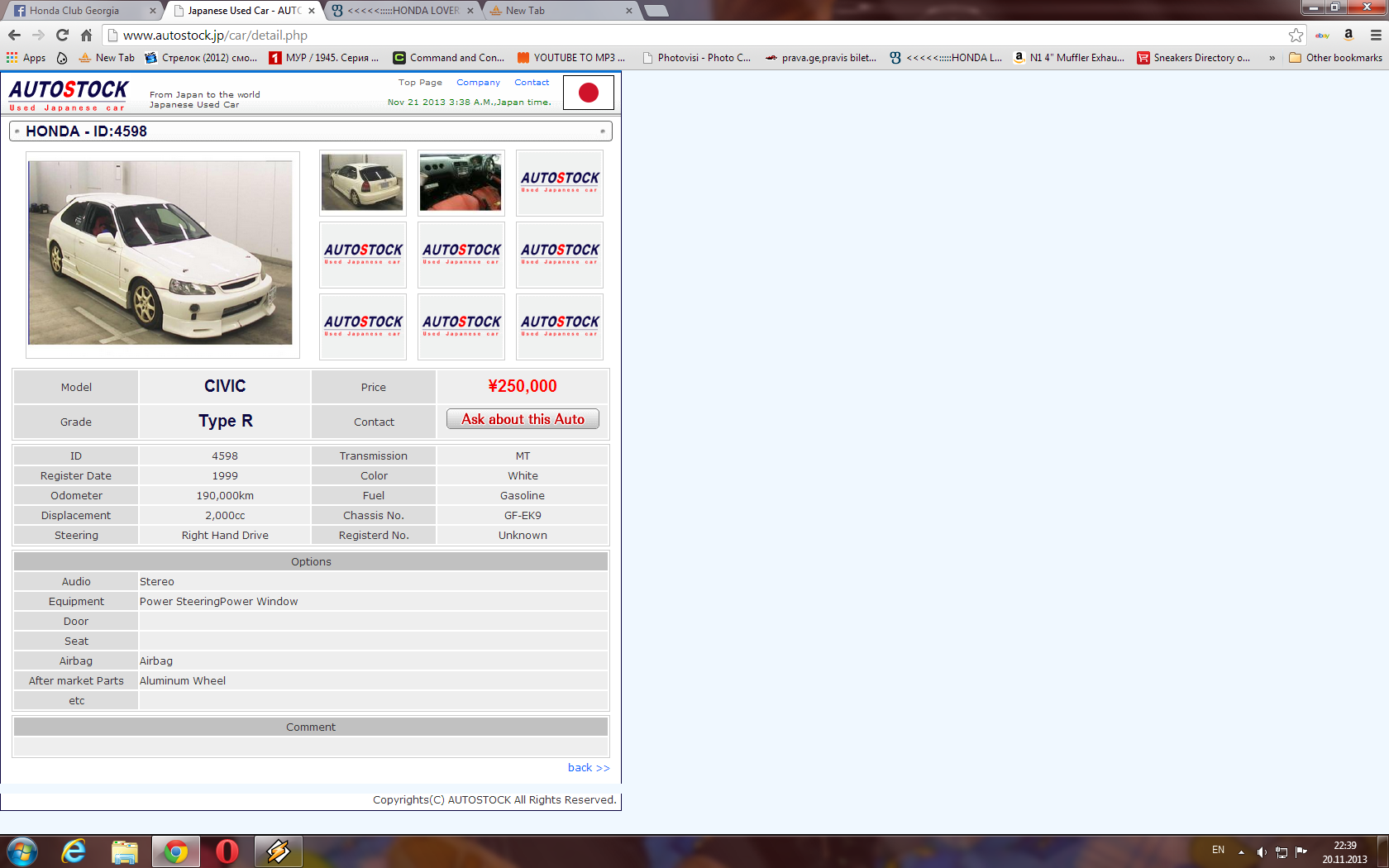Open the YOUTUBE TO MP3 bookmark
The image size is (1389, 868).
pyautogui.click(x=571, y=58)
